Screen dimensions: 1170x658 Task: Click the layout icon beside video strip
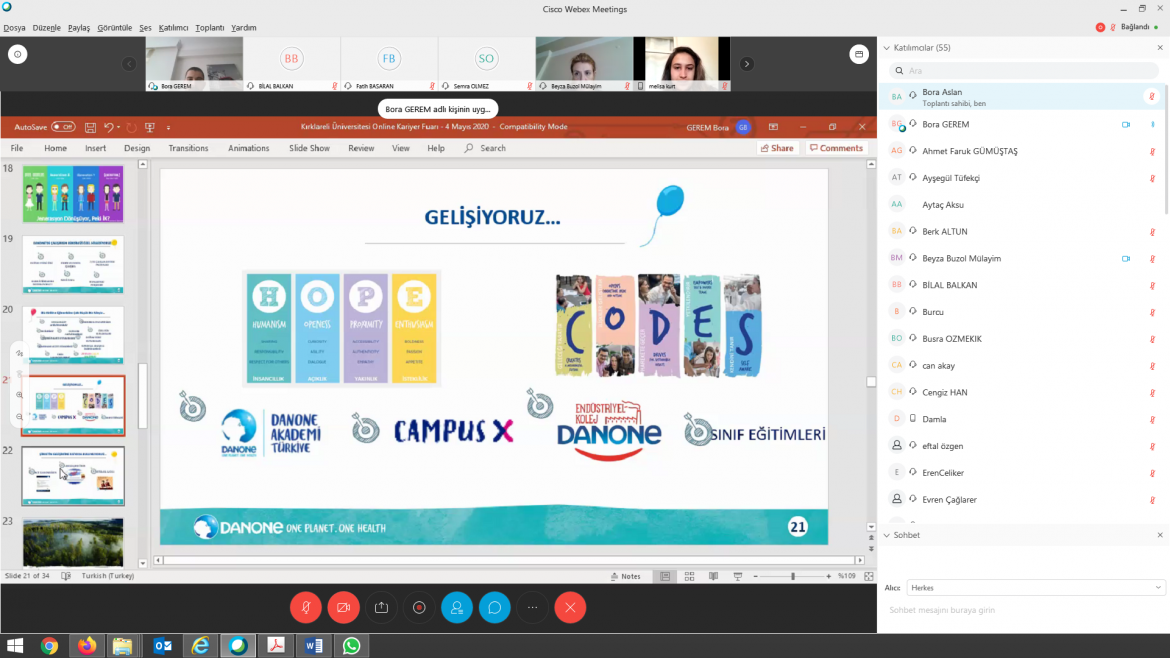coord(859,54)
